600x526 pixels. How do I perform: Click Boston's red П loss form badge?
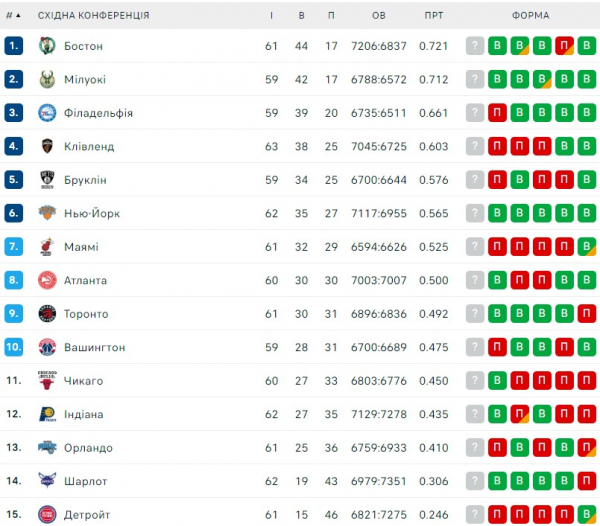[x=564, y=46]
